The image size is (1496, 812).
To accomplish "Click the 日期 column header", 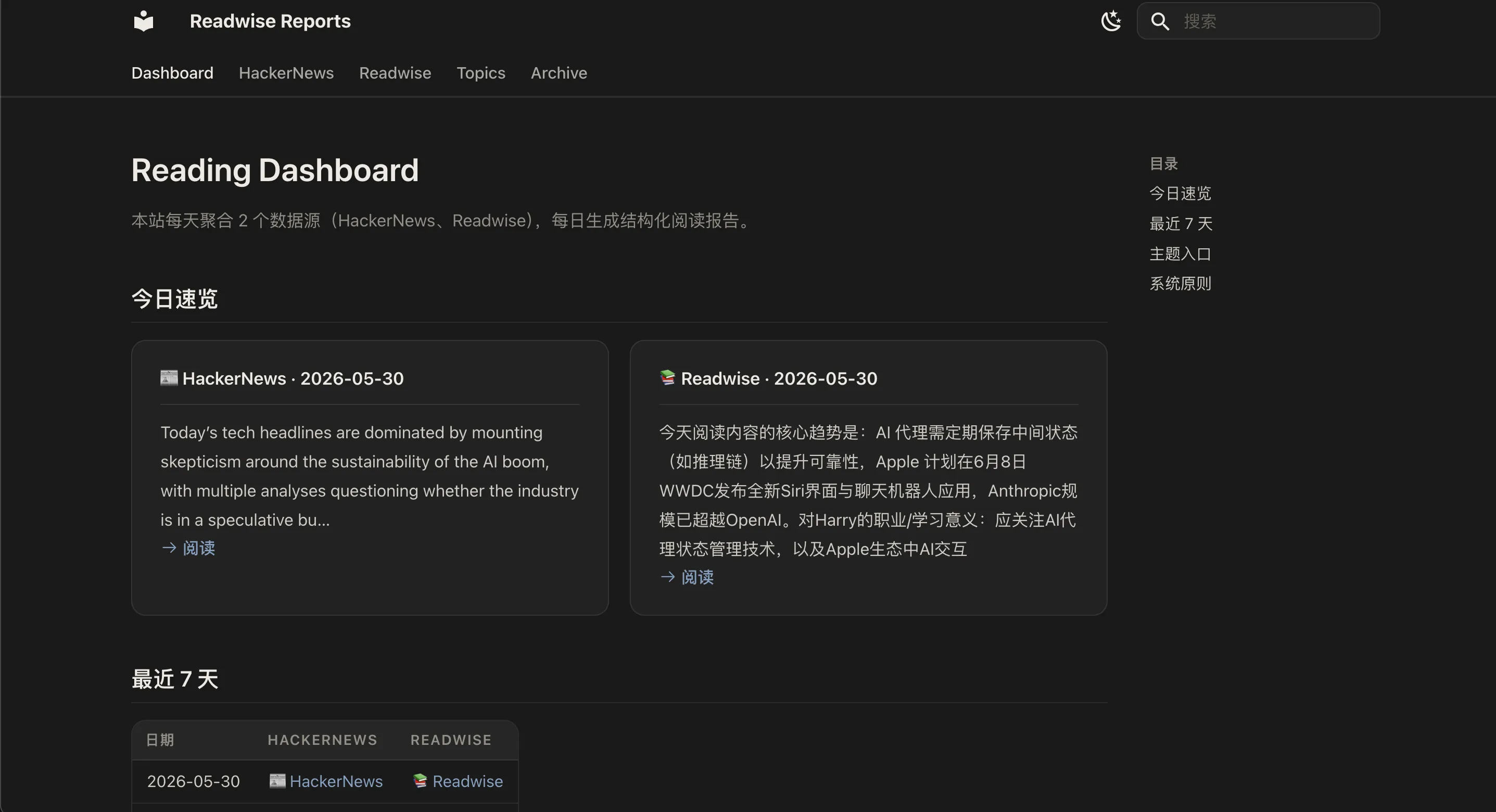I will click(x=160, y=740).
